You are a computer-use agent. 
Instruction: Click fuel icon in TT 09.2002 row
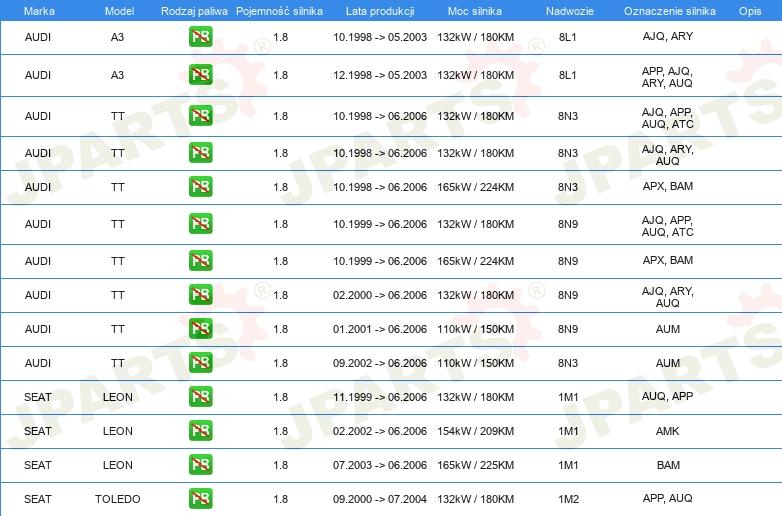pyautogui.click(x=200, y=362)
